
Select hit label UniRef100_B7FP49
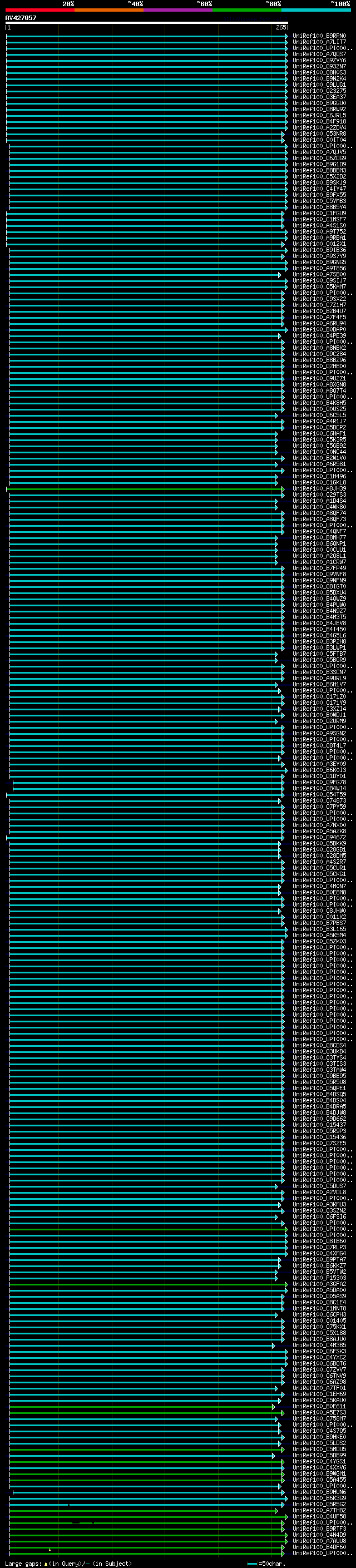[x=319, y=568]
